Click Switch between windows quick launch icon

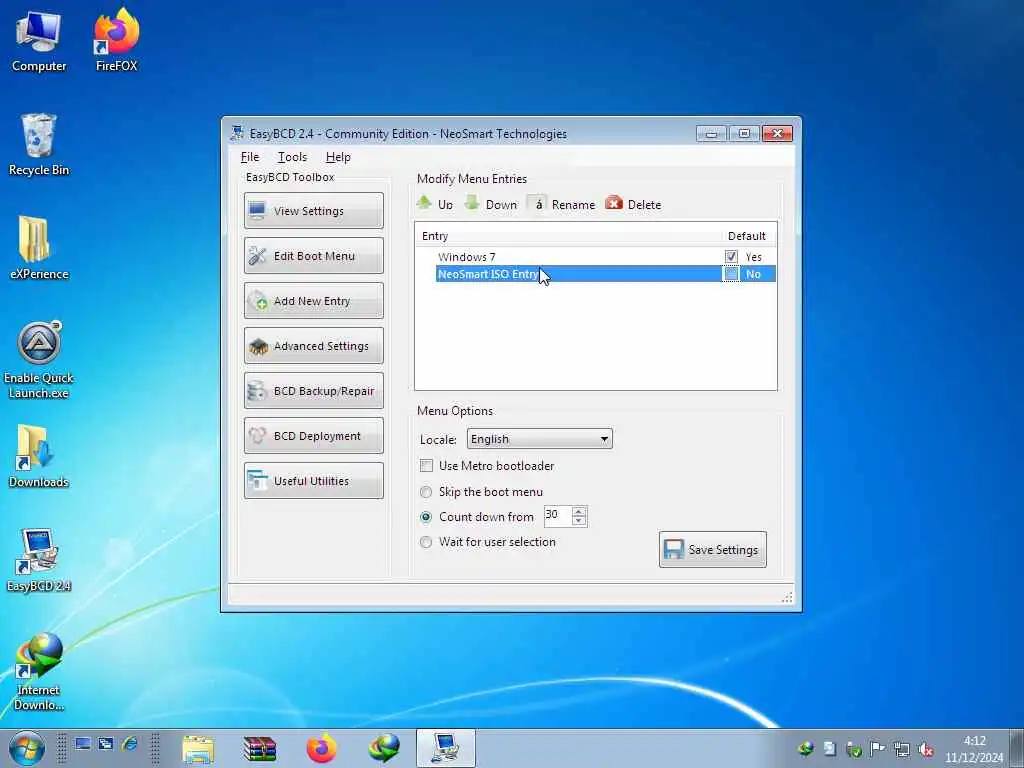tap(106, 744)
